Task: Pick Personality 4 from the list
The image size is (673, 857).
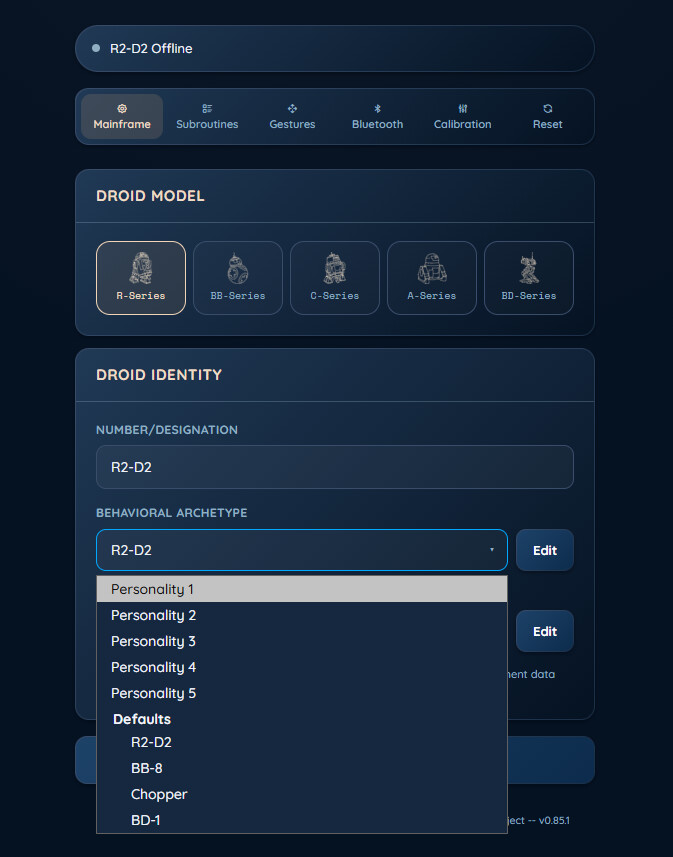Action: [302, 667]
